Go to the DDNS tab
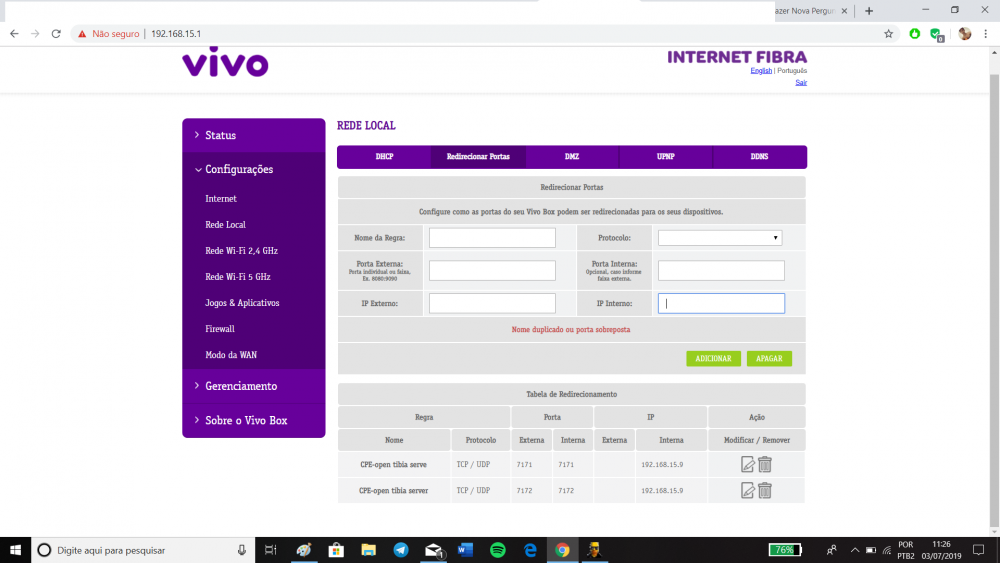Screen dimensions: 1000x563 (760, 157)
